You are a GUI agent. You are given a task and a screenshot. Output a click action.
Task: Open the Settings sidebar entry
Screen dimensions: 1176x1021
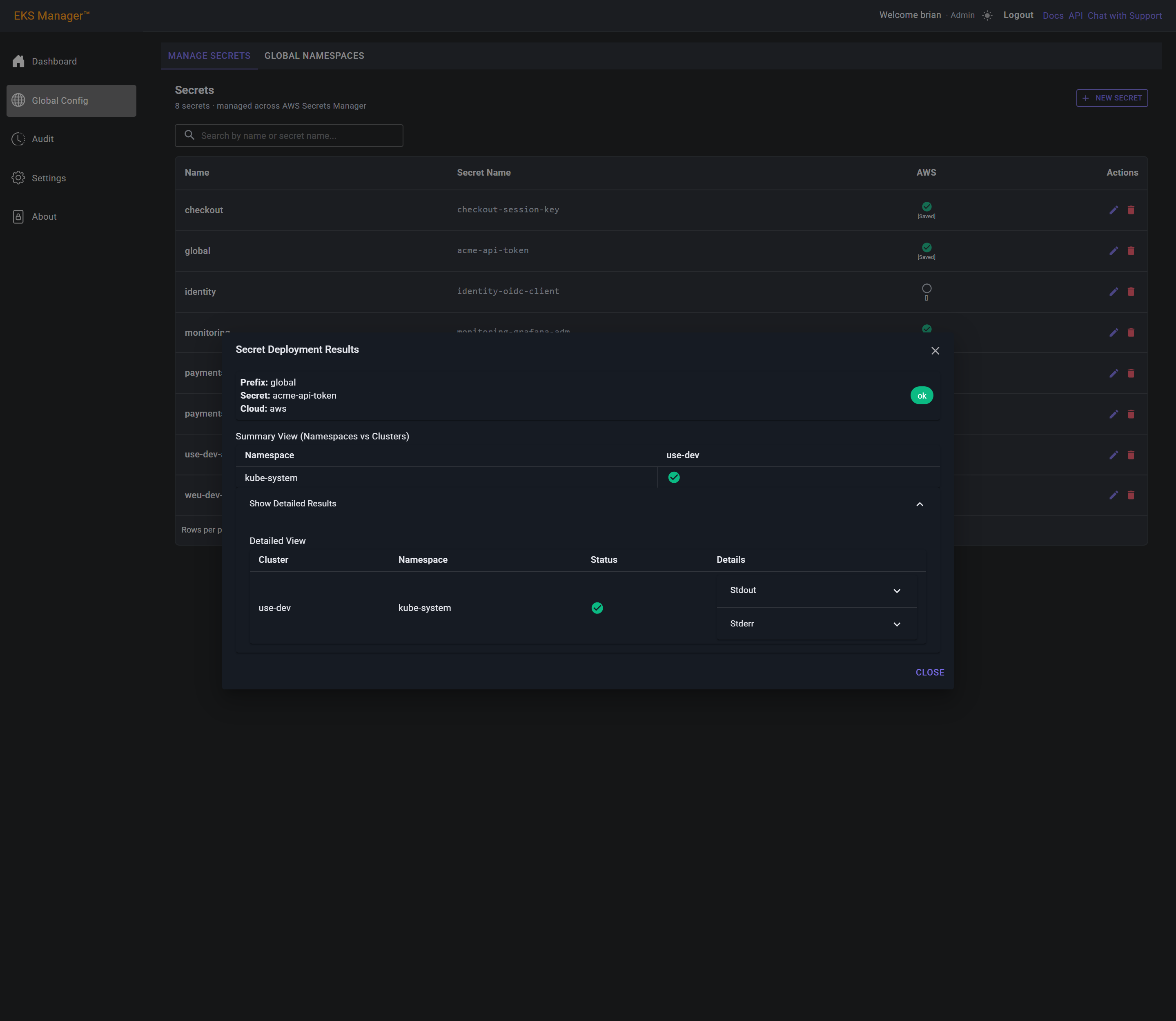pos(71,178)
